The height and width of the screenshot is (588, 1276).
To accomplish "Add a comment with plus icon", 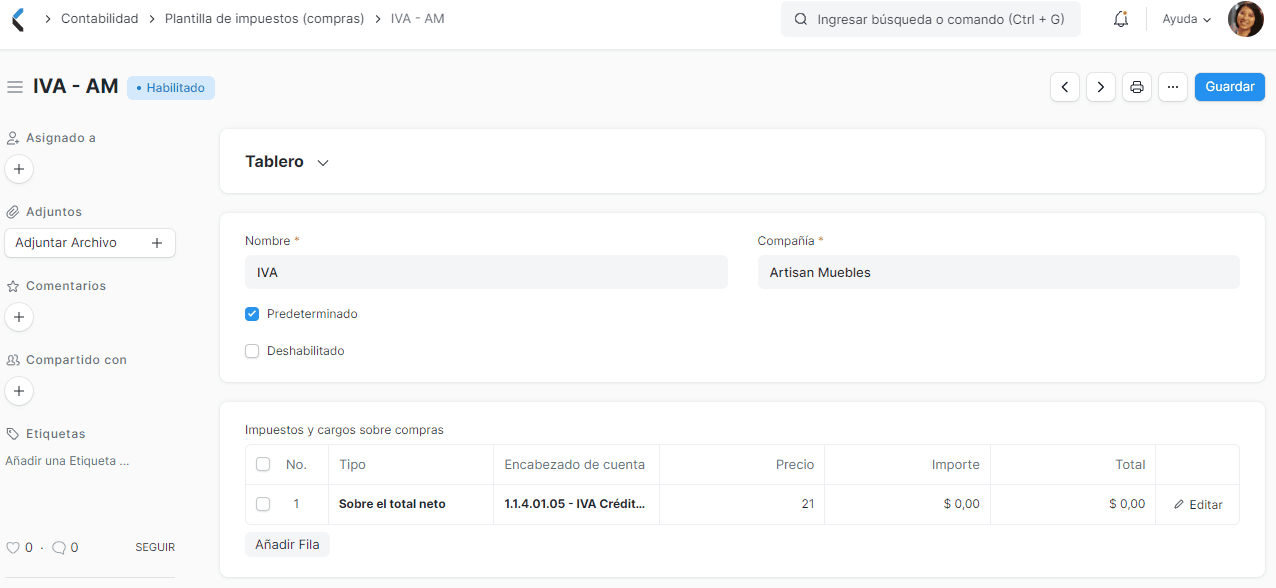I will pos(19,317).
